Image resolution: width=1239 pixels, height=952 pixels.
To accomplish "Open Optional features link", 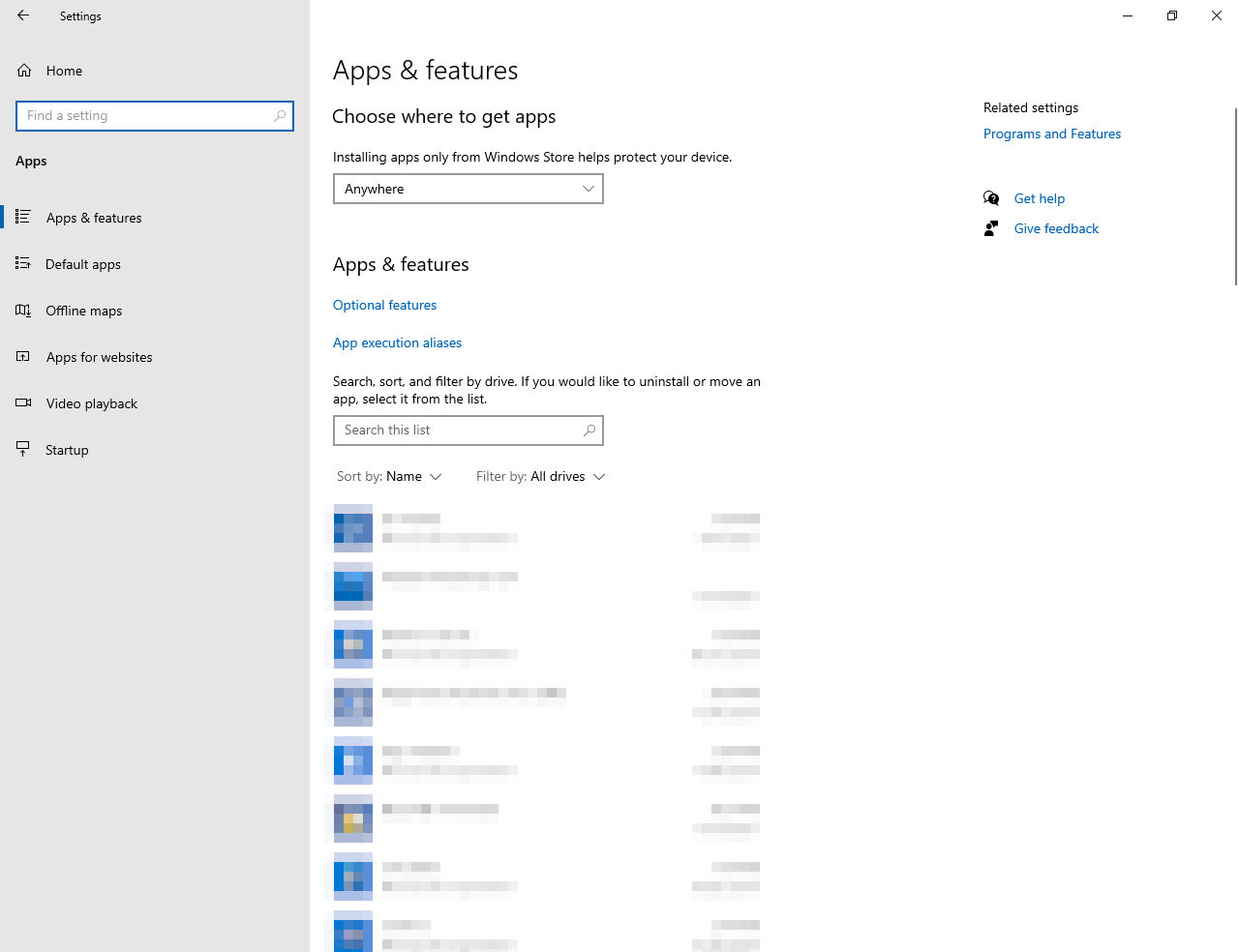I will [x=384, y=305].
